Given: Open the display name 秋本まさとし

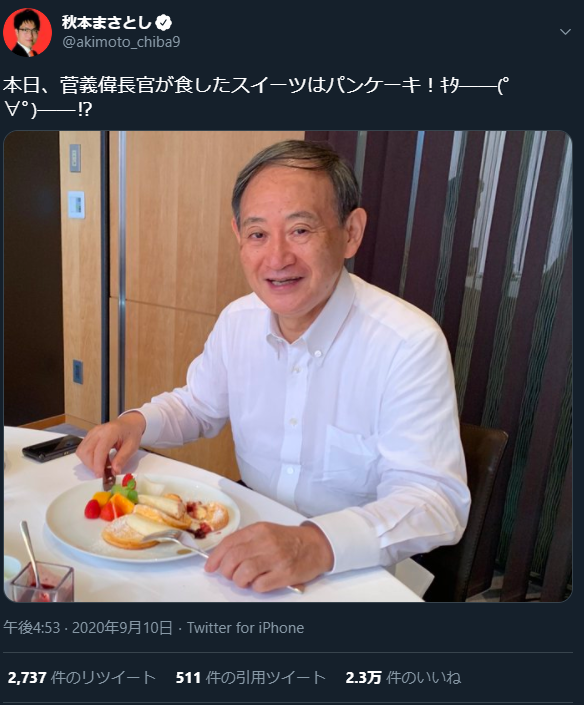Looking at the screenshot, I should coord(106,22).
